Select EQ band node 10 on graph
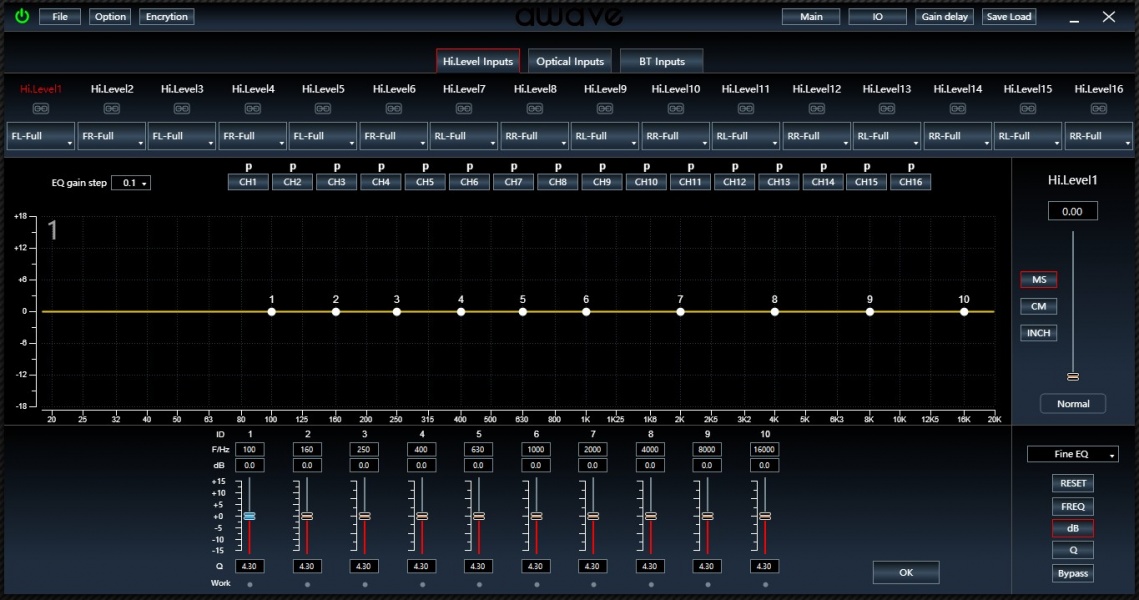This screenshot has height=600, width=1139. click(x=964, y=312)
